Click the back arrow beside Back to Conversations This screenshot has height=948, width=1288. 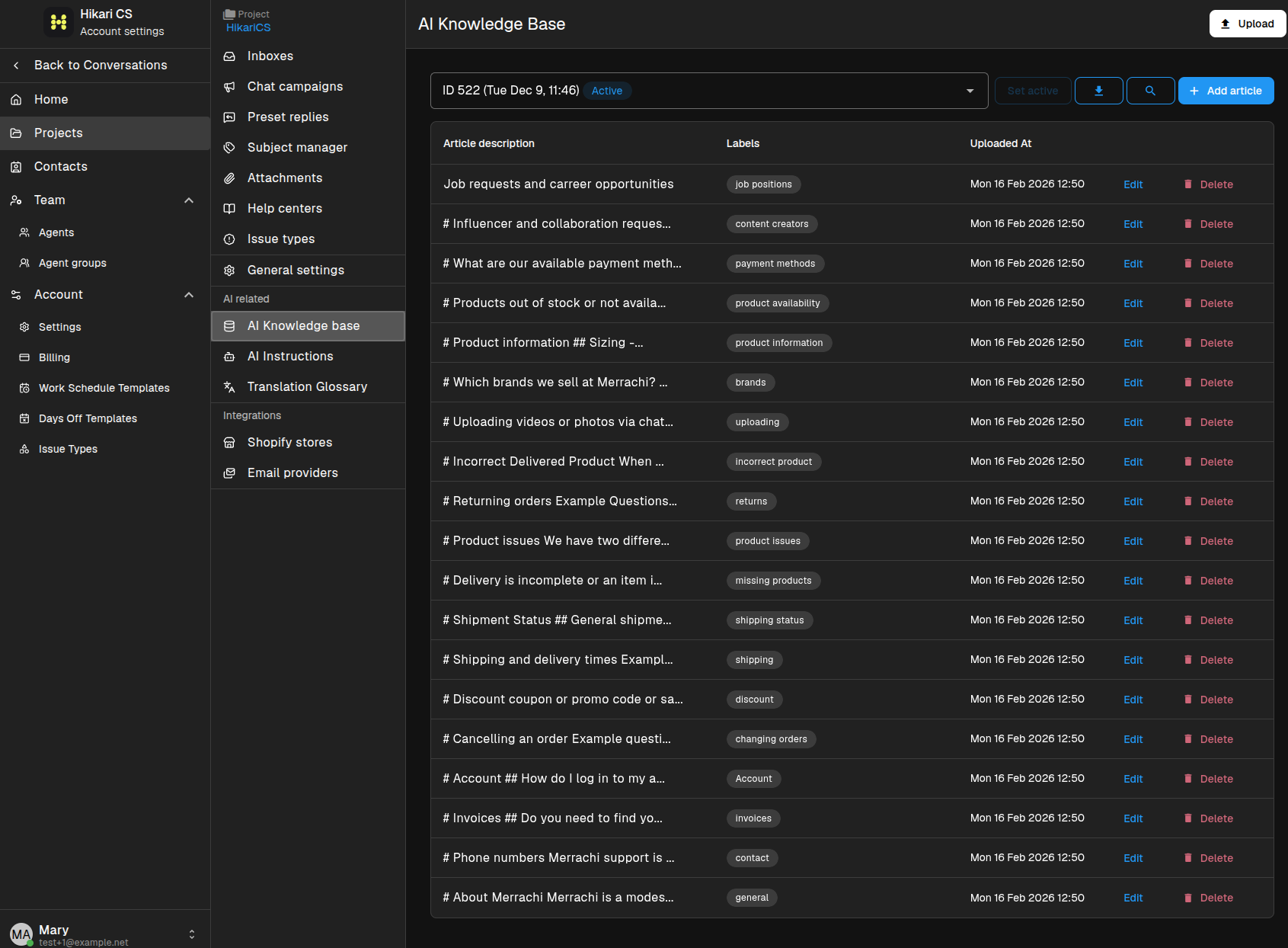coord(16,66)
